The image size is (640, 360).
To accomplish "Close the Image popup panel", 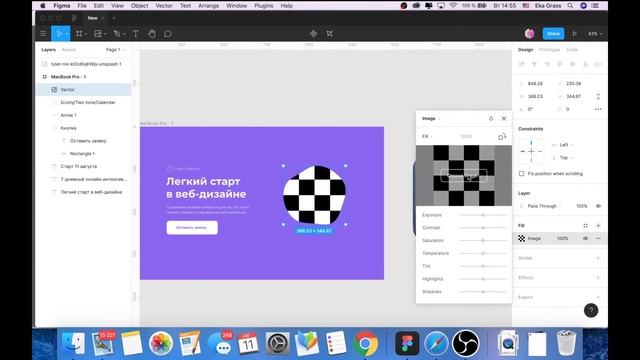I will [504, 118].
